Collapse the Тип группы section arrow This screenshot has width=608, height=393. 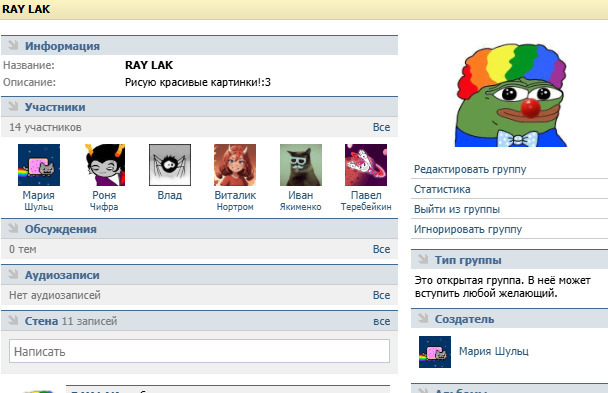tap(423, 259)
